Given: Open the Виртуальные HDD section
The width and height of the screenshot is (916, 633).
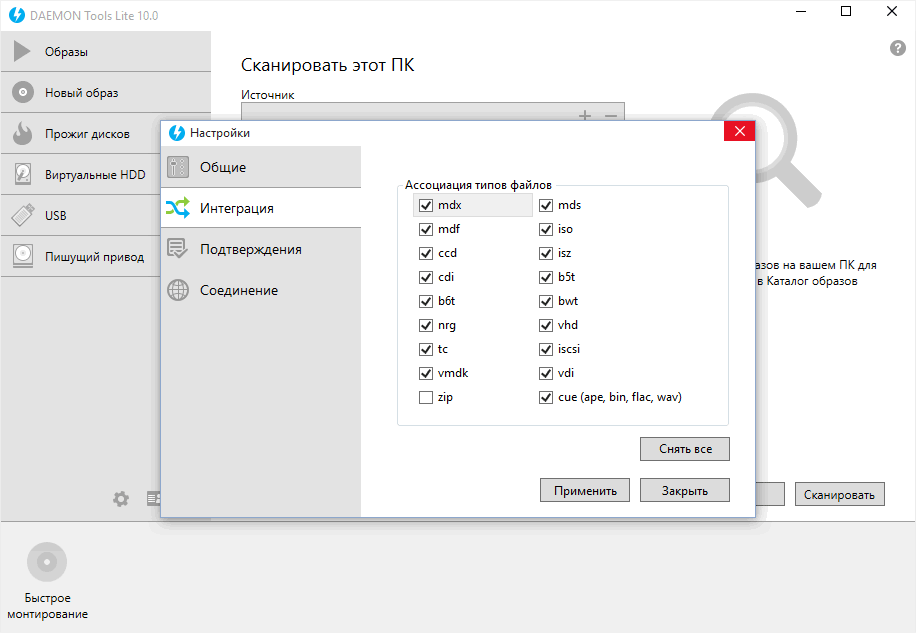Looking at the screenshot, I should pos(81,174).
